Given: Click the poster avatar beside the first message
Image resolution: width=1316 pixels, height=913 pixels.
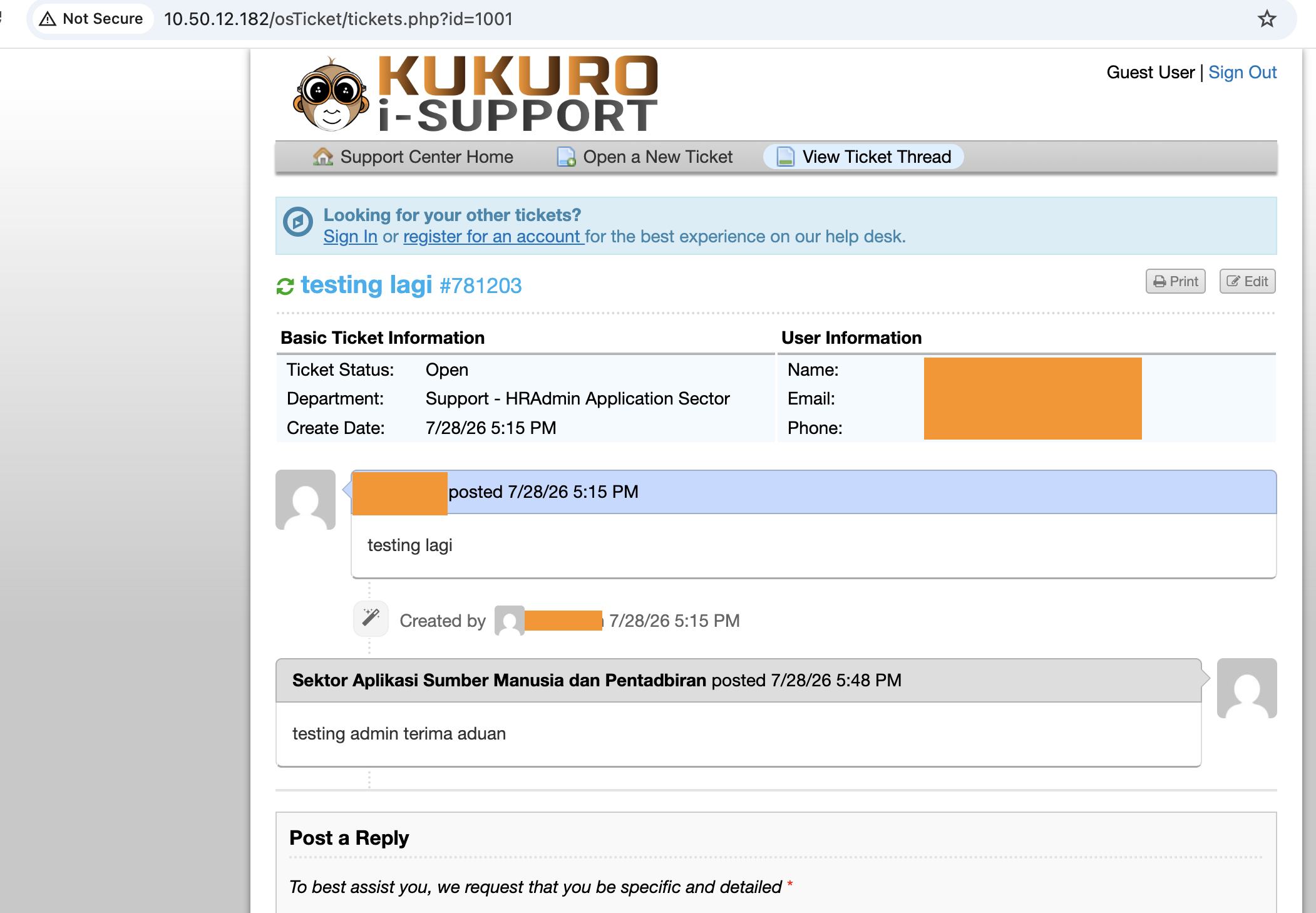Looking at the screenshot, I should click(x=306, y=500).
